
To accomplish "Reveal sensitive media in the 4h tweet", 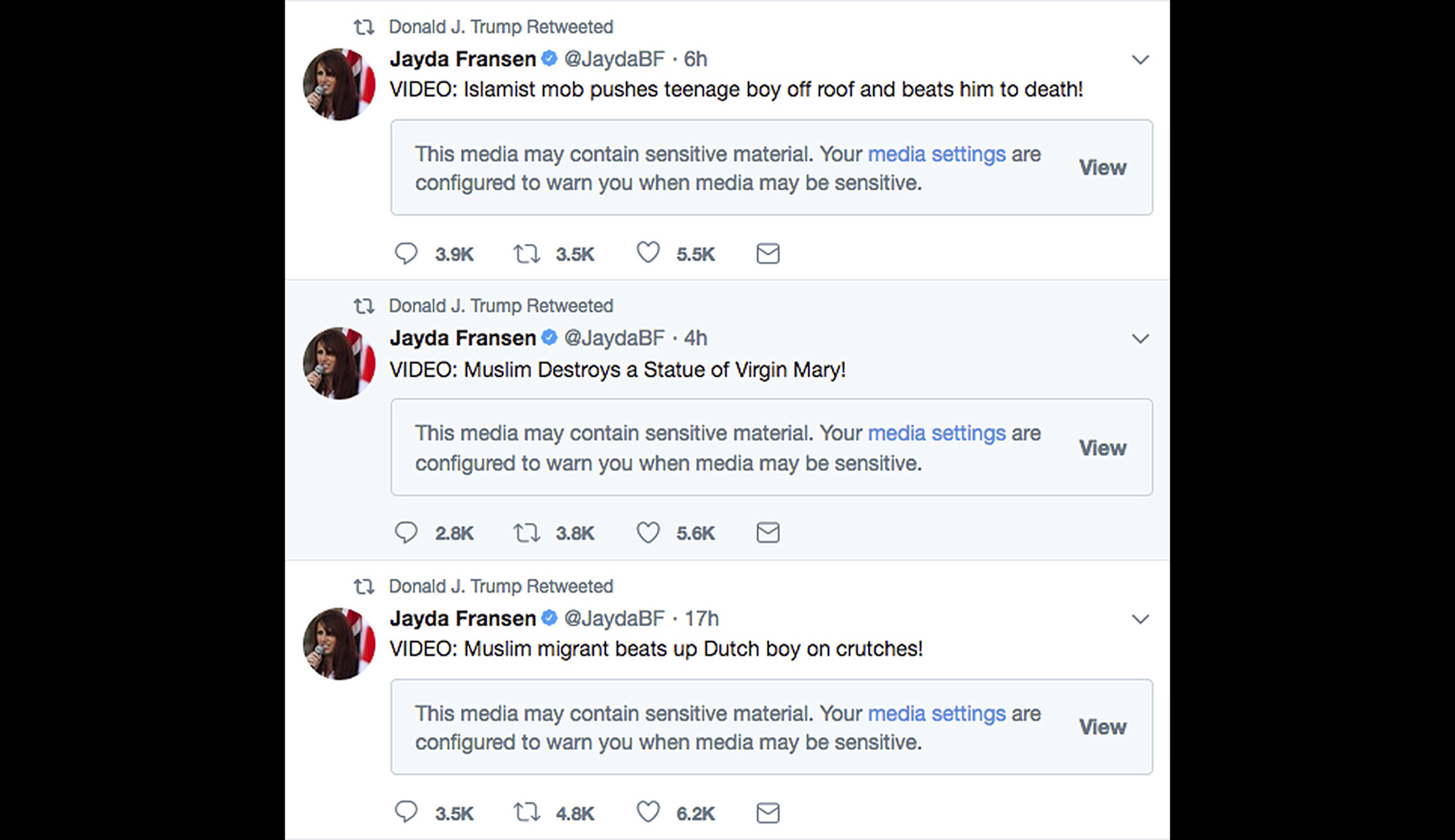I will pos(1102,448).
